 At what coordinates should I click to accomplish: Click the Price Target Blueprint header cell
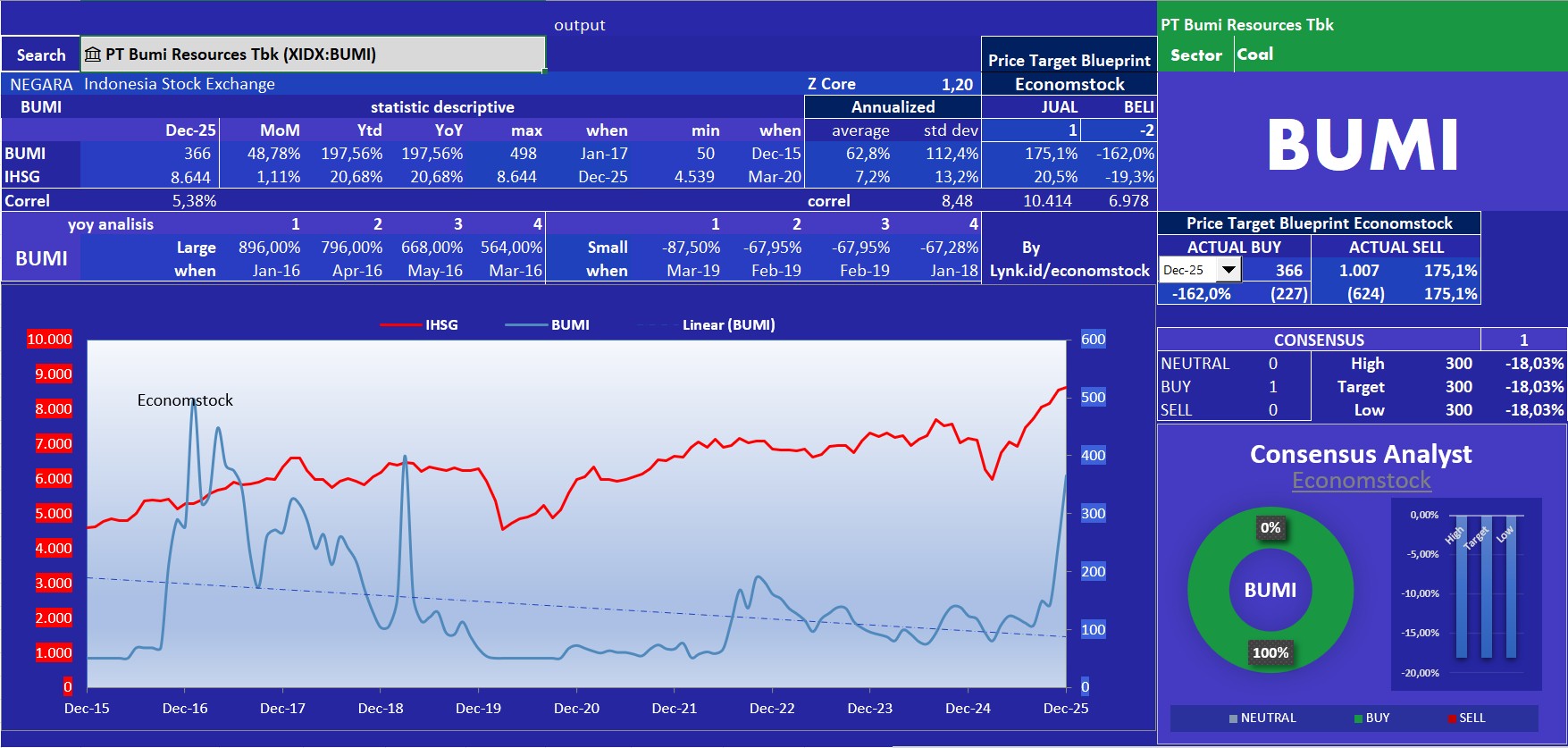[1069, 60]
